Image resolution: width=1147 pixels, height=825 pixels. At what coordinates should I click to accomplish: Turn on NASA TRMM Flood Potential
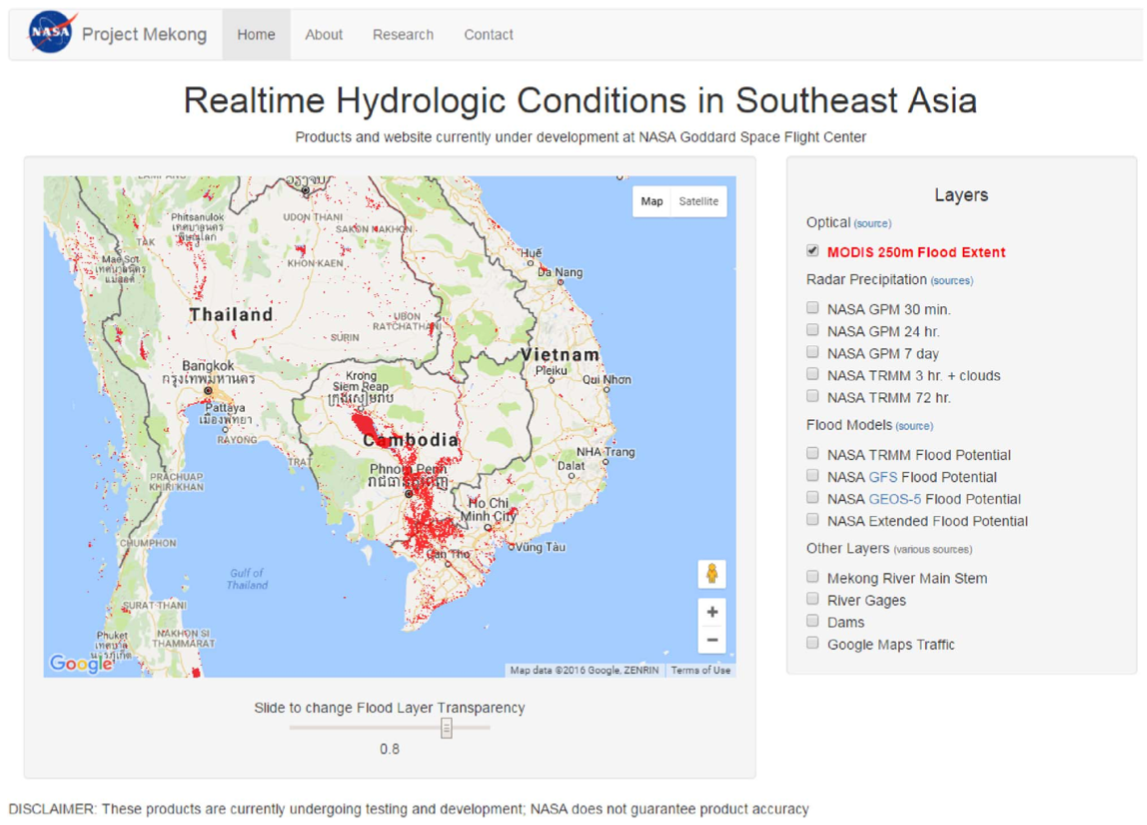click(x=812, y=452)
